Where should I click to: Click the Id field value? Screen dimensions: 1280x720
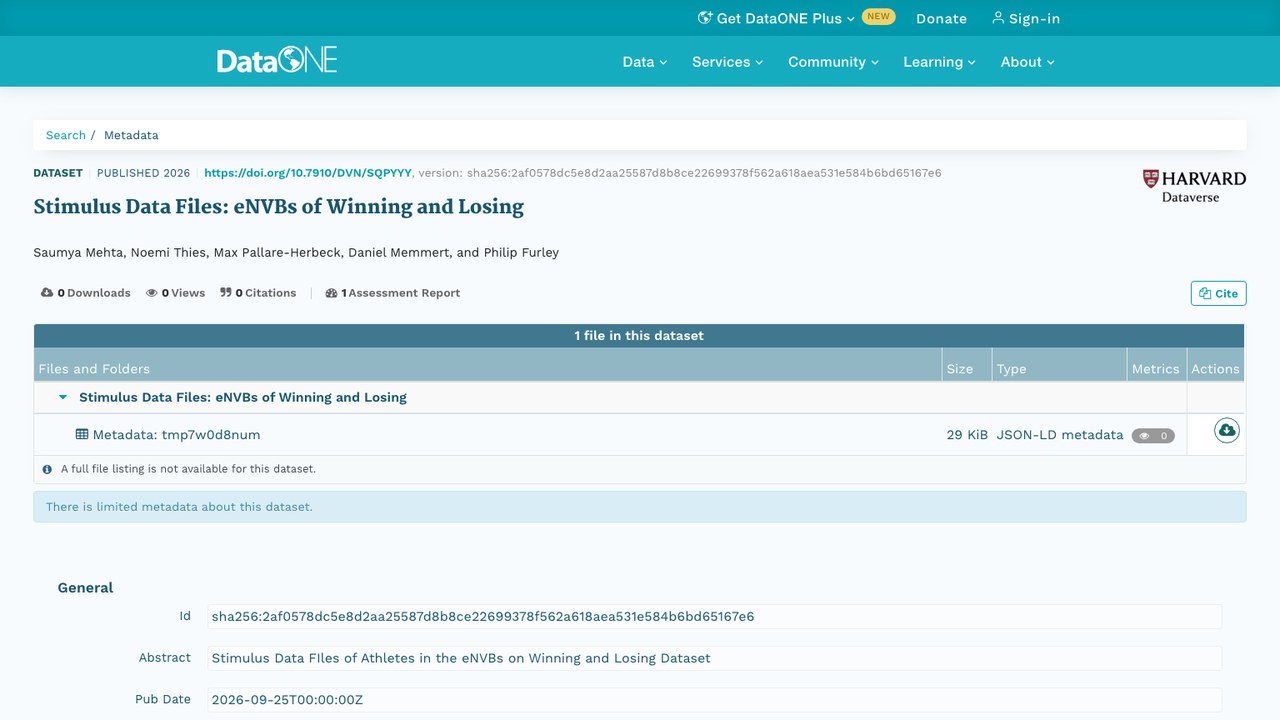pyautogui.click(x=715, y=617)
